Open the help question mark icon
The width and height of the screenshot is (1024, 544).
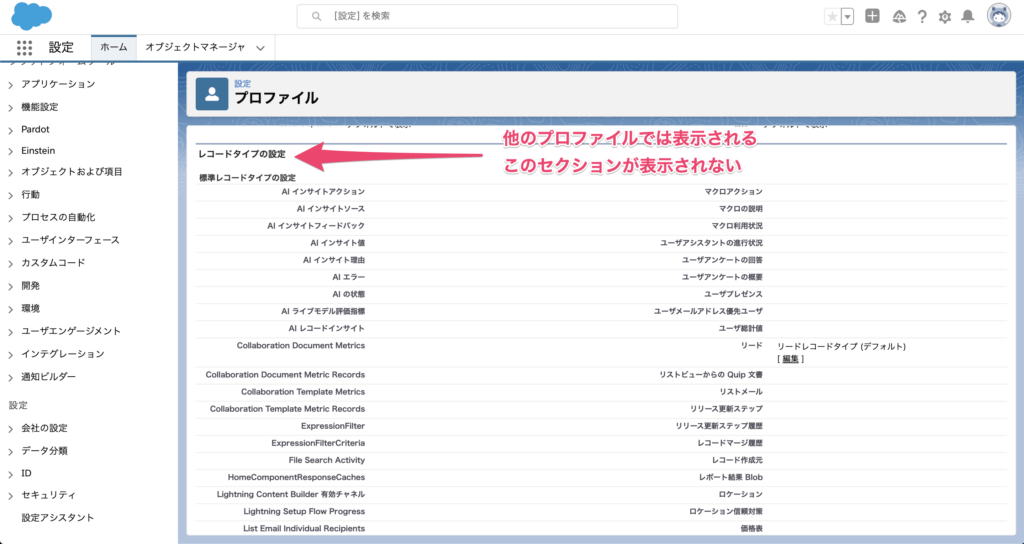point(921,17)
